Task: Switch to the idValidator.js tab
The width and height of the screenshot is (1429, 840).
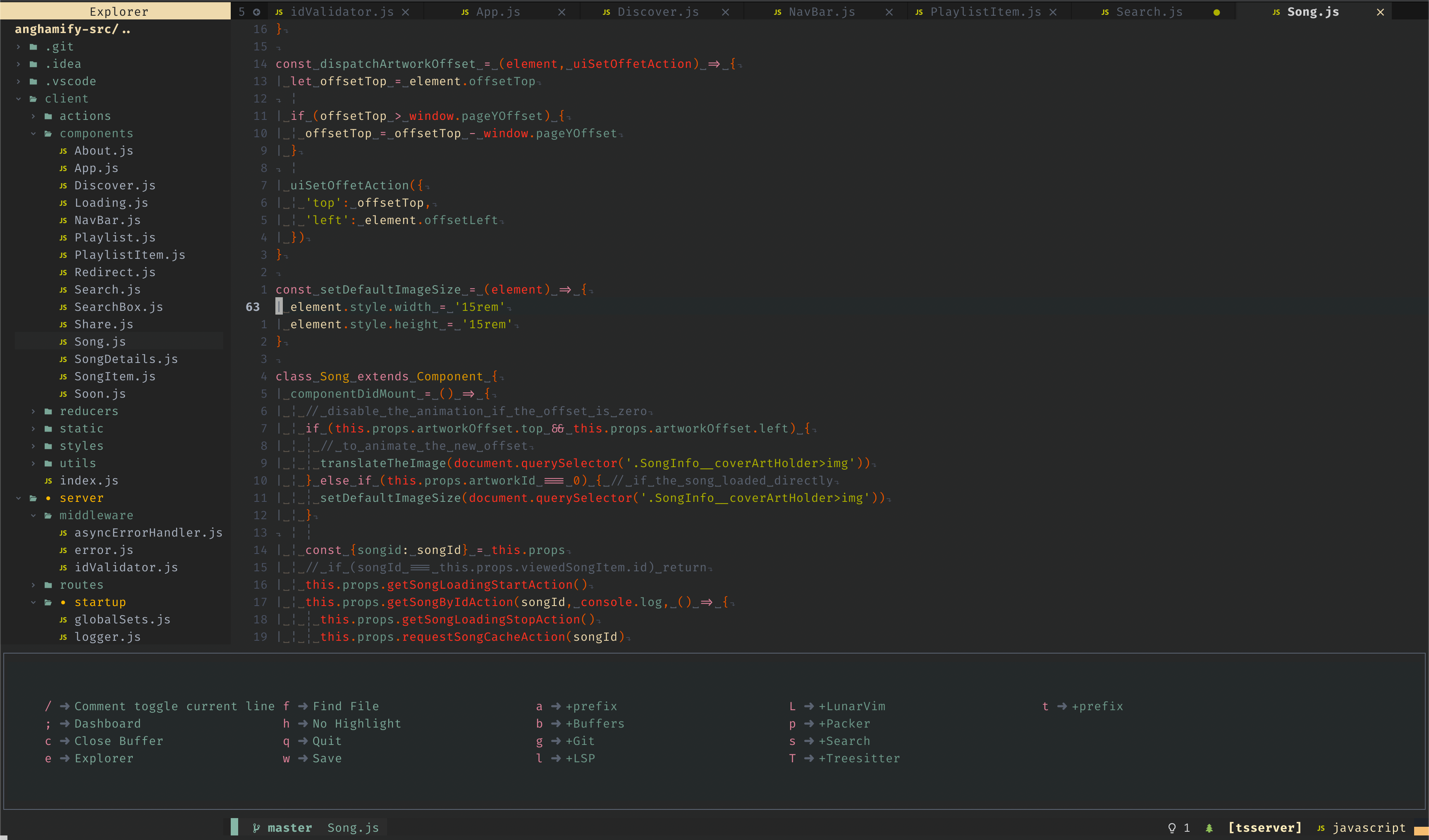Action: [342, 12]
